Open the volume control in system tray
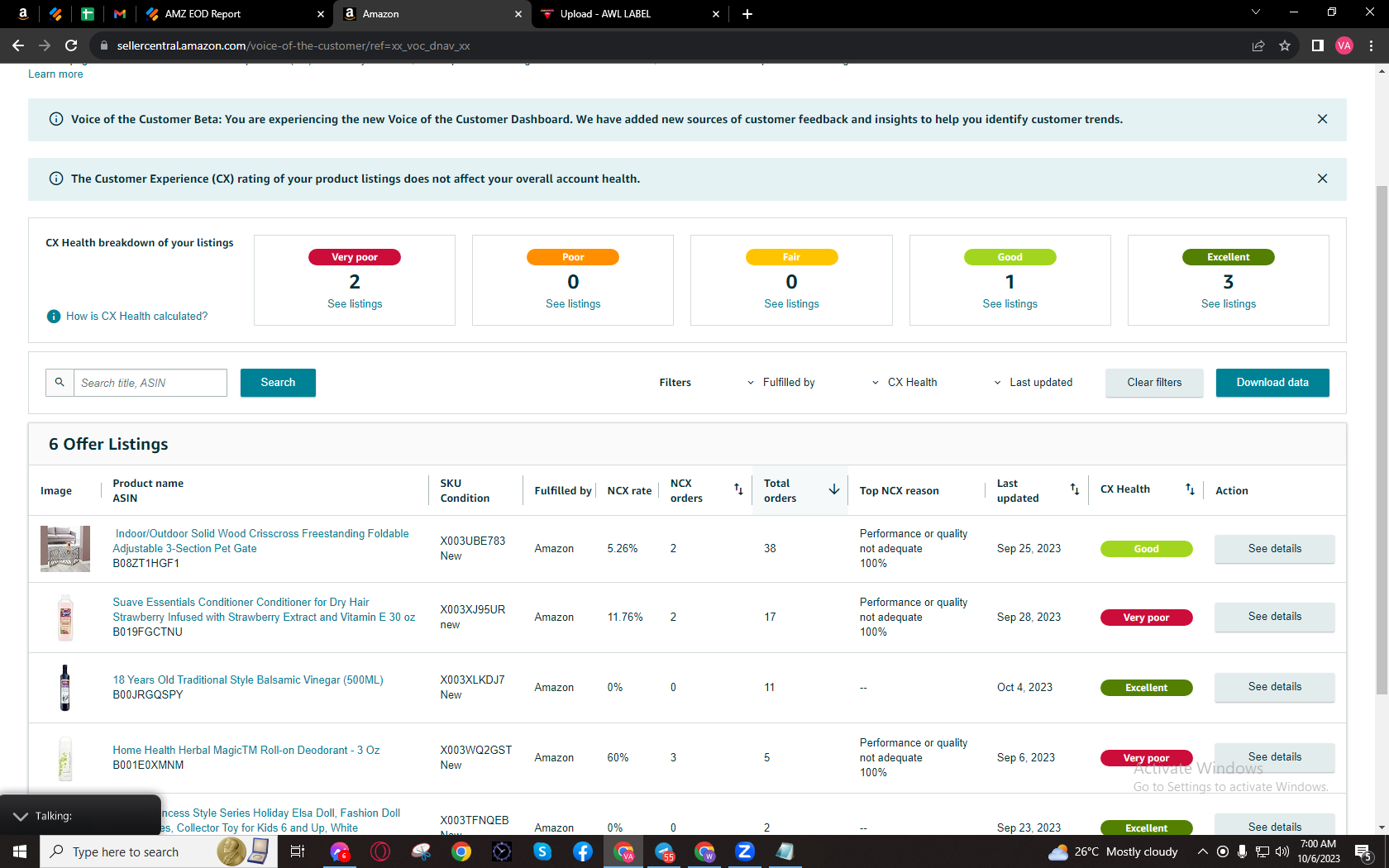 1282,851
